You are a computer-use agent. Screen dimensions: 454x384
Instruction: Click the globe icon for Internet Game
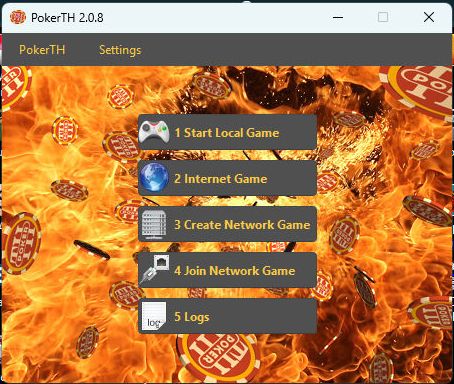click(154, 178)
